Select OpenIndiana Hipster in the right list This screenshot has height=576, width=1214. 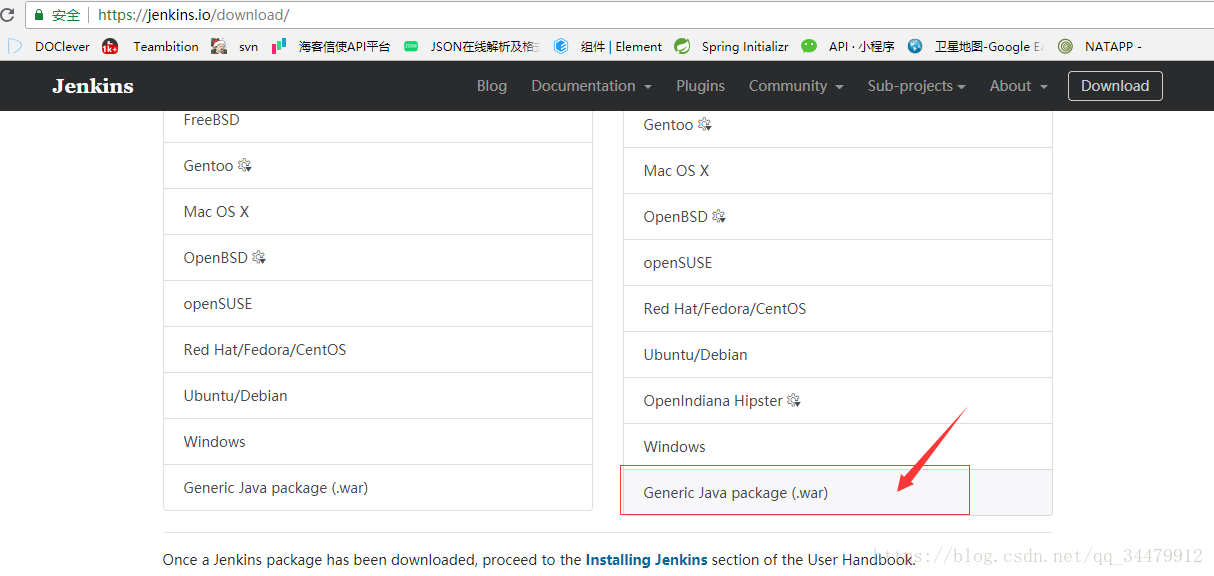pos(838,401)
